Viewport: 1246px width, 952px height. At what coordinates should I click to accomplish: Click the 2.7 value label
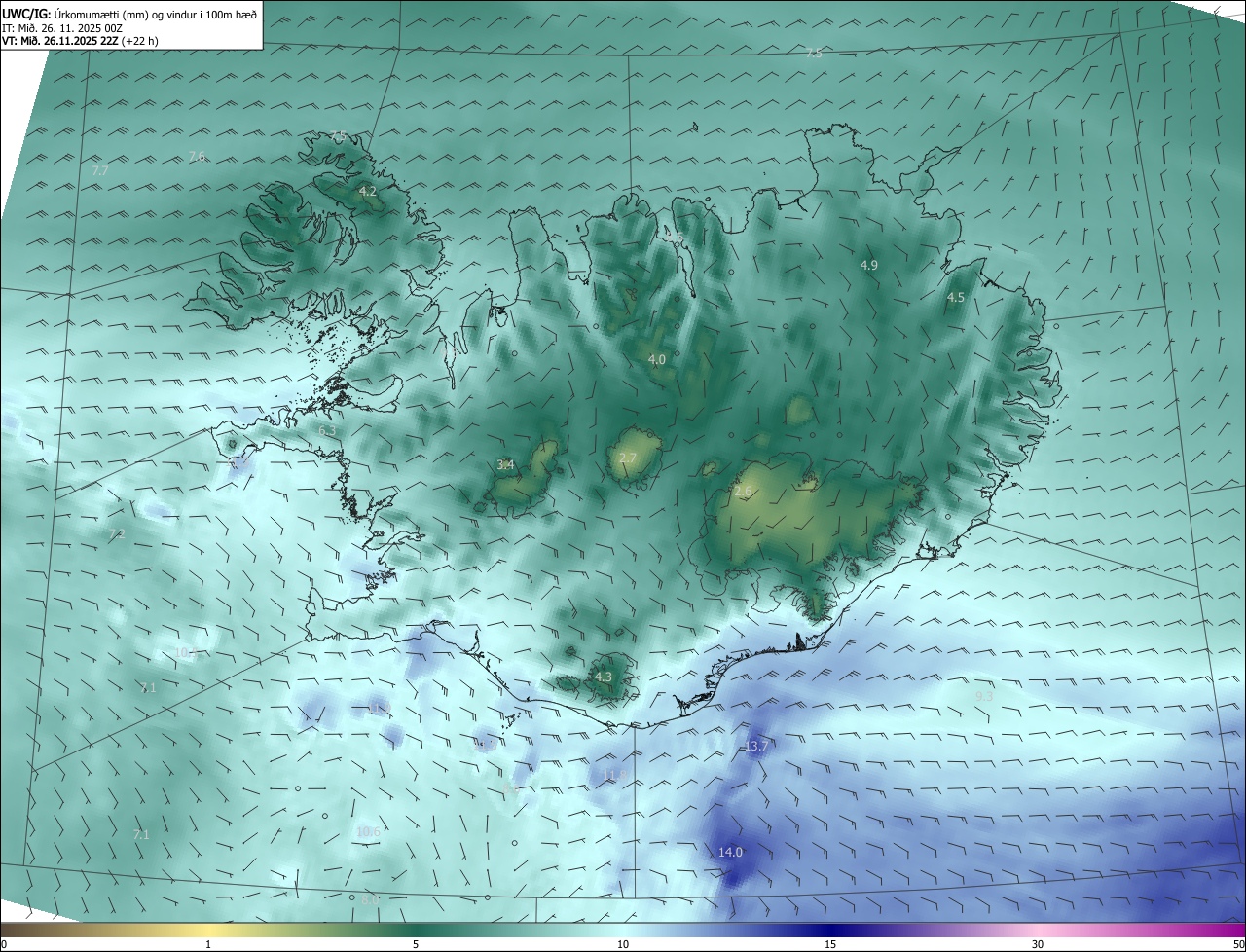pyautogui.click(x=627, y=458)
